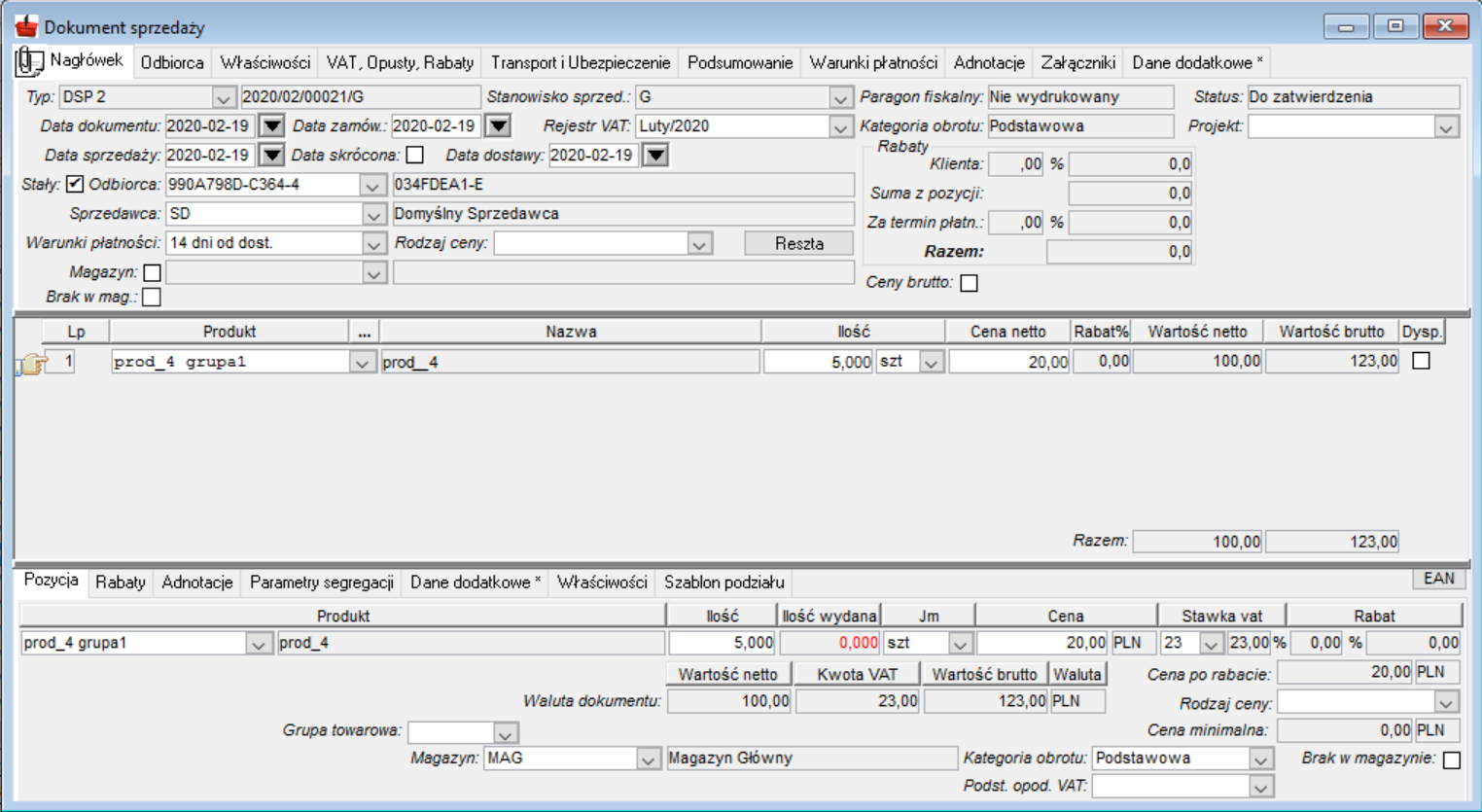Click the Wartość brutto button in position panel
This screenshot has height=812, width=1482.
(x=984, y=674)
